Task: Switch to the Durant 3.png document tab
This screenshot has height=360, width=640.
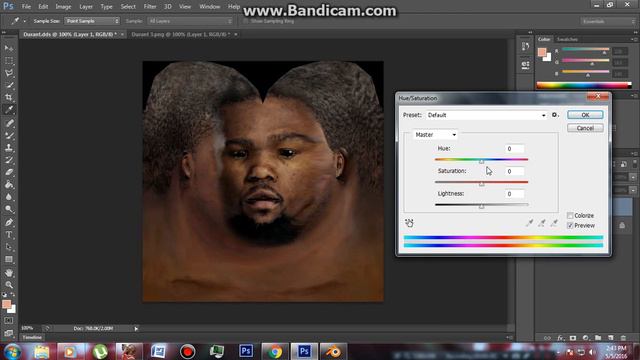Action: click(x=181, y=35)
